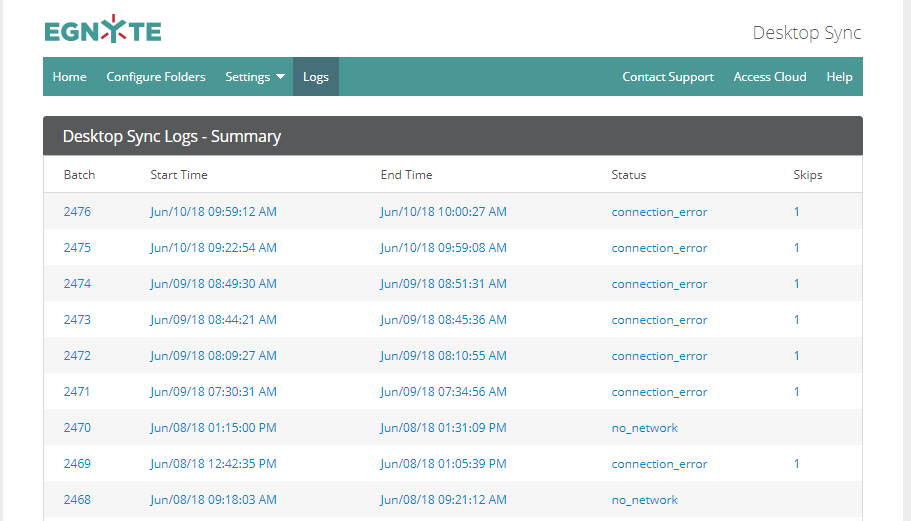Click skips count for batch 2471
This screenshot has height=521, width=911.
[x=797, y=391]
